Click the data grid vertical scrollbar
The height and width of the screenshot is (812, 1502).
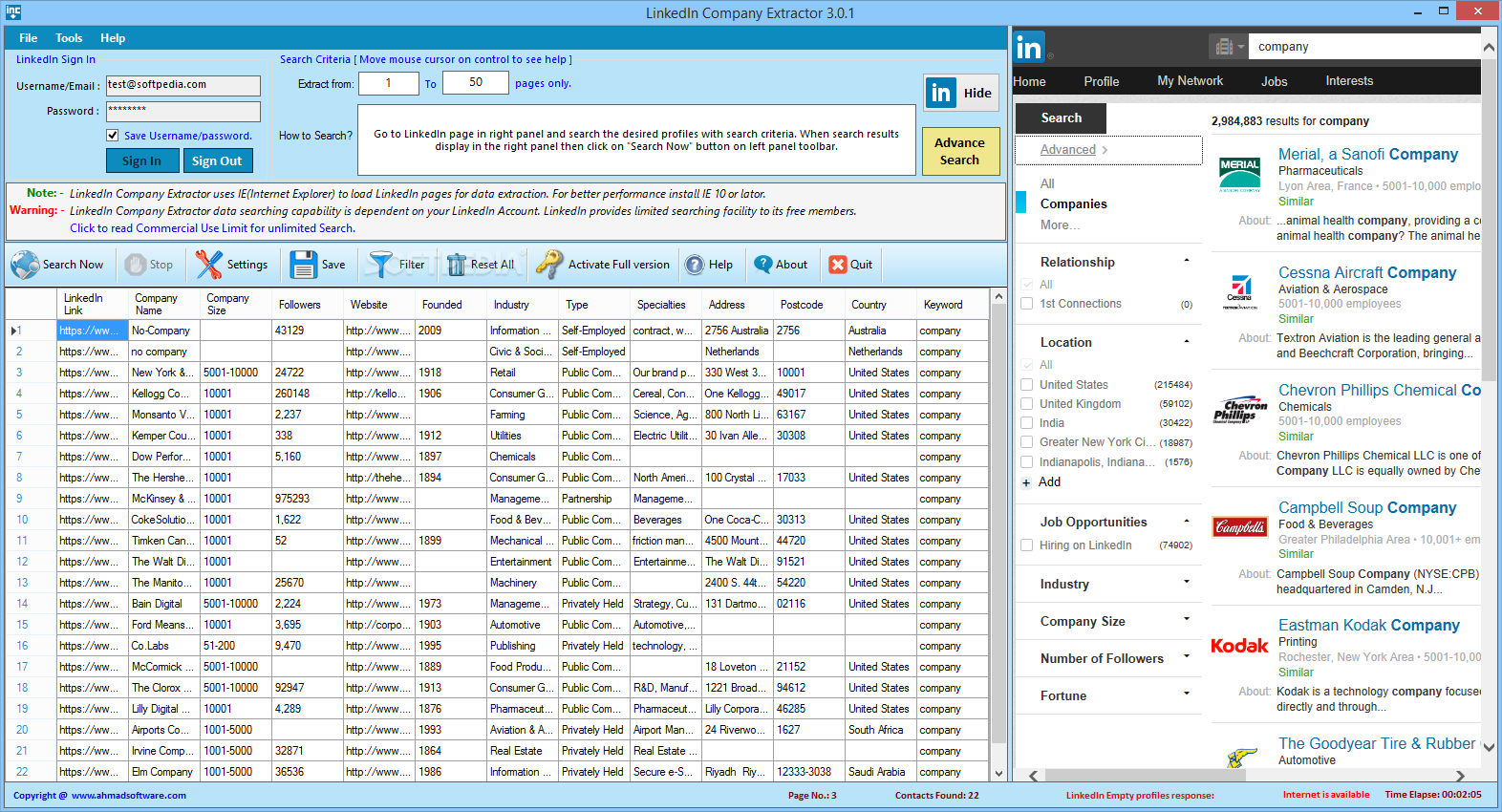coord(998,525)
